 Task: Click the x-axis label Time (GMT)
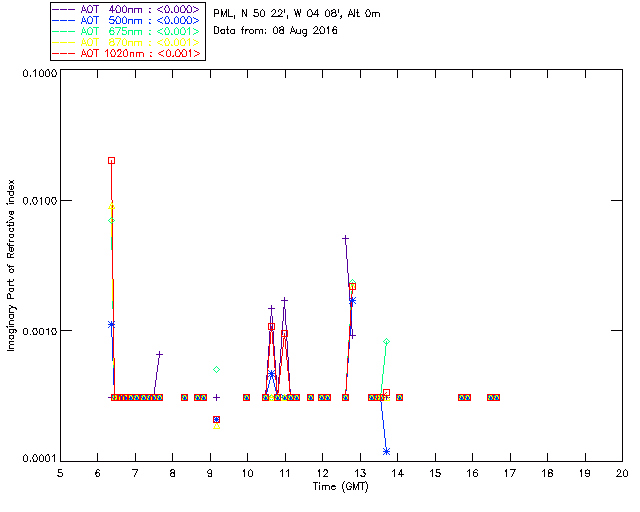click(x=340, y=487)
